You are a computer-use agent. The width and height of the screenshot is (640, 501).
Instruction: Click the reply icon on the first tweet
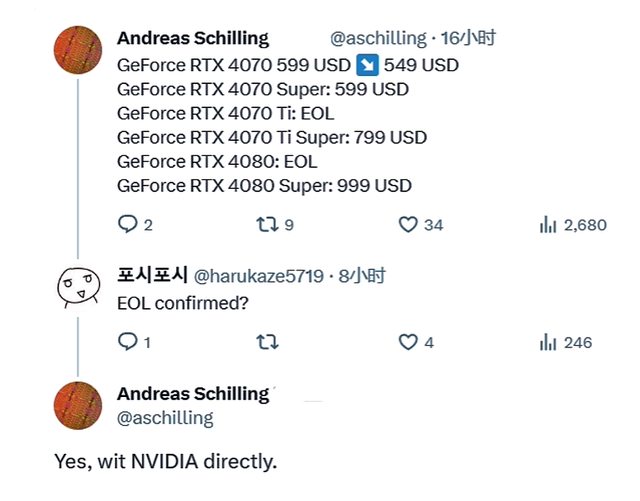127,225
